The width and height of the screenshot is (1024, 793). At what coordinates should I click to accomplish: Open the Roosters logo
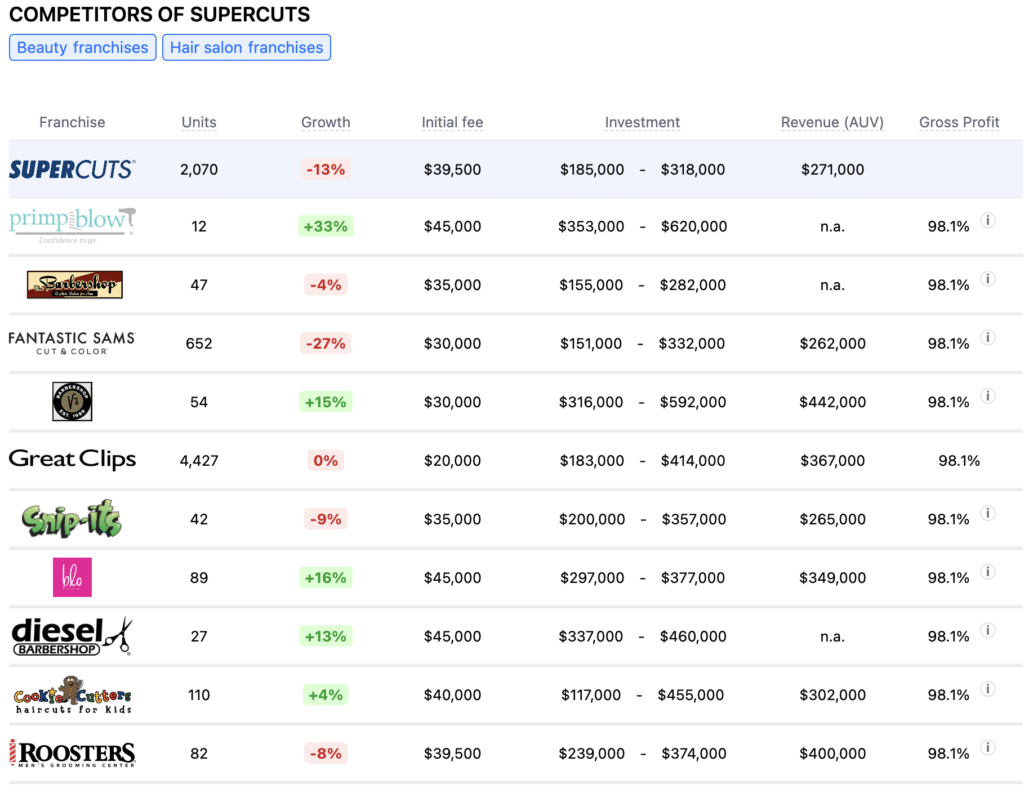click(x=72, y=753)
